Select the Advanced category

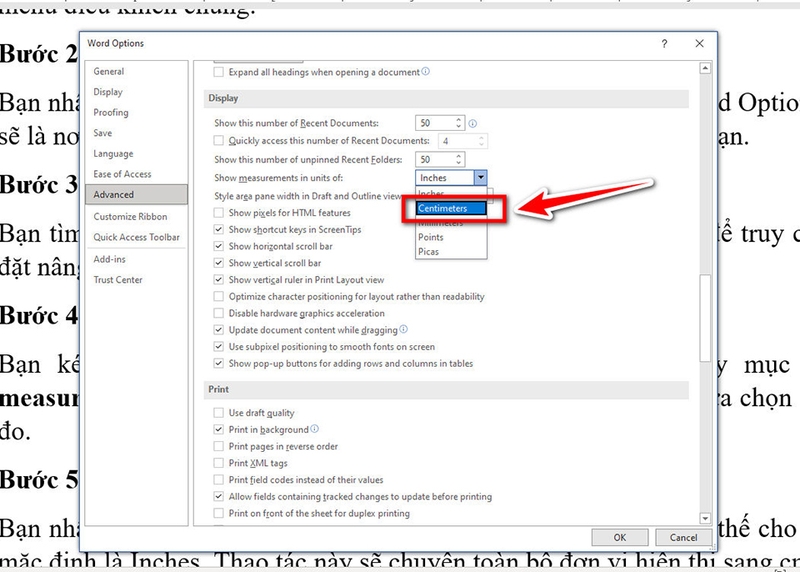tap(136, 194)
